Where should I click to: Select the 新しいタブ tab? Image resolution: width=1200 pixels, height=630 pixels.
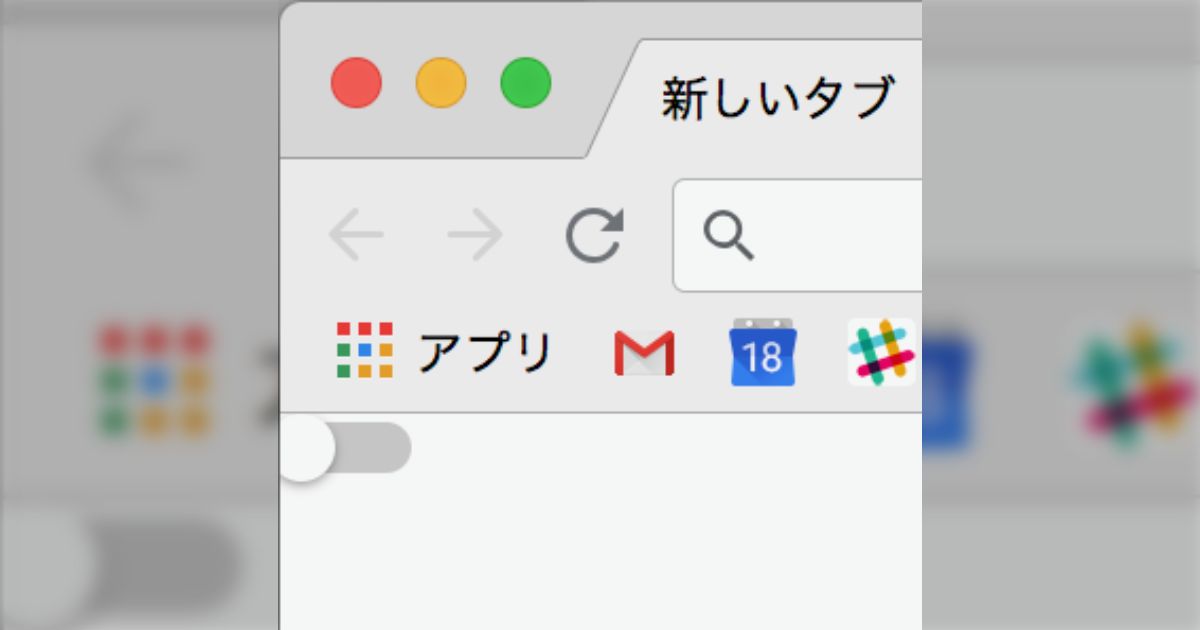775,99
